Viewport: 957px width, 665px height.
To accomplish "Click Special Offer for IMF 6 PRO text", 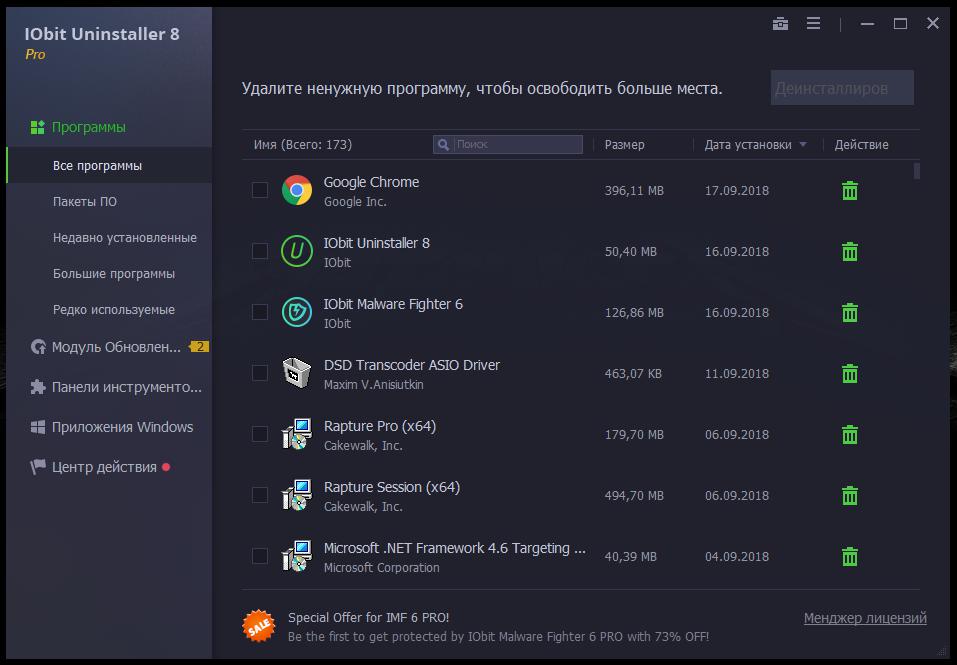I will click(369, 617).
